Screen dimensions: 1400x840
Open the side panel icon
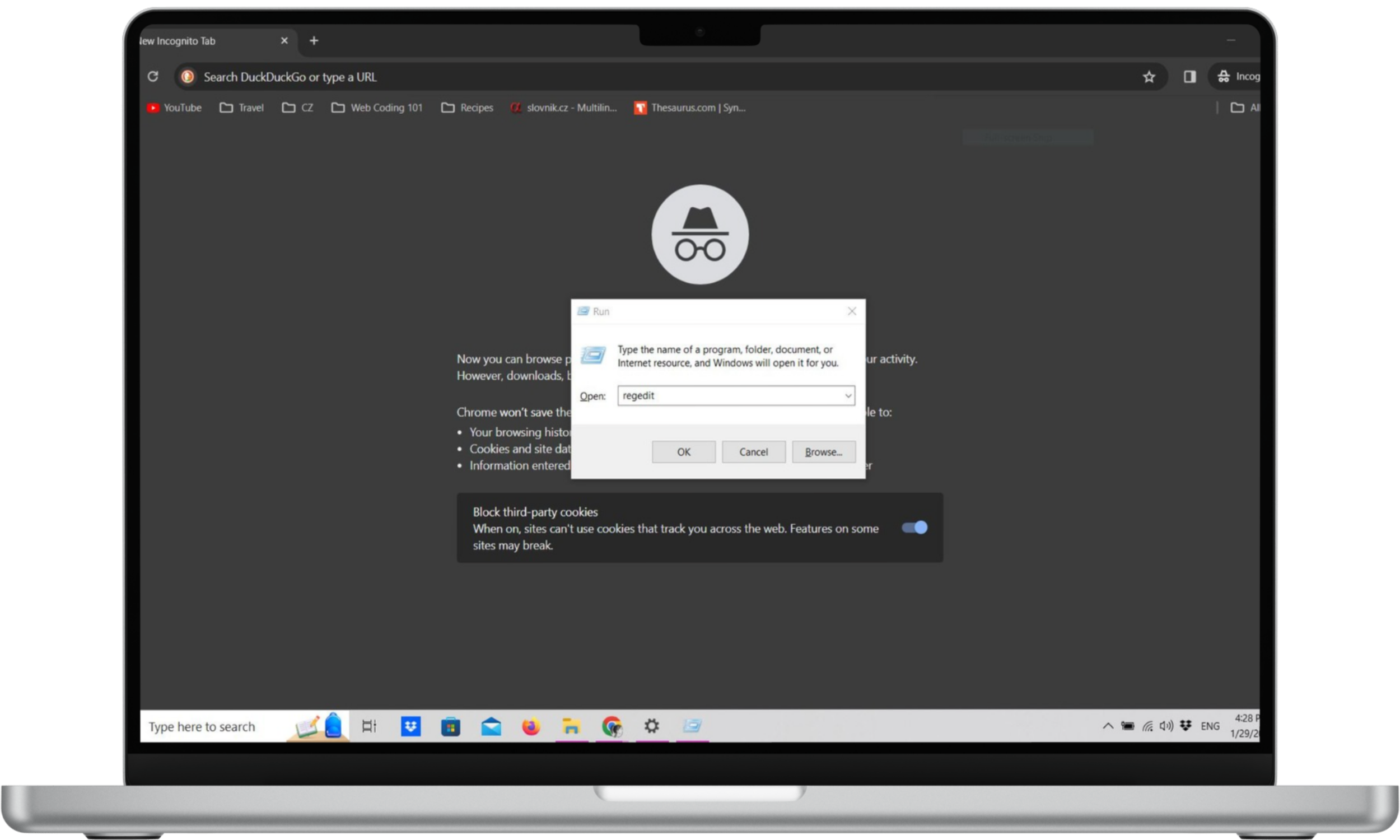pyautogui.click(x=1189, y=77)
